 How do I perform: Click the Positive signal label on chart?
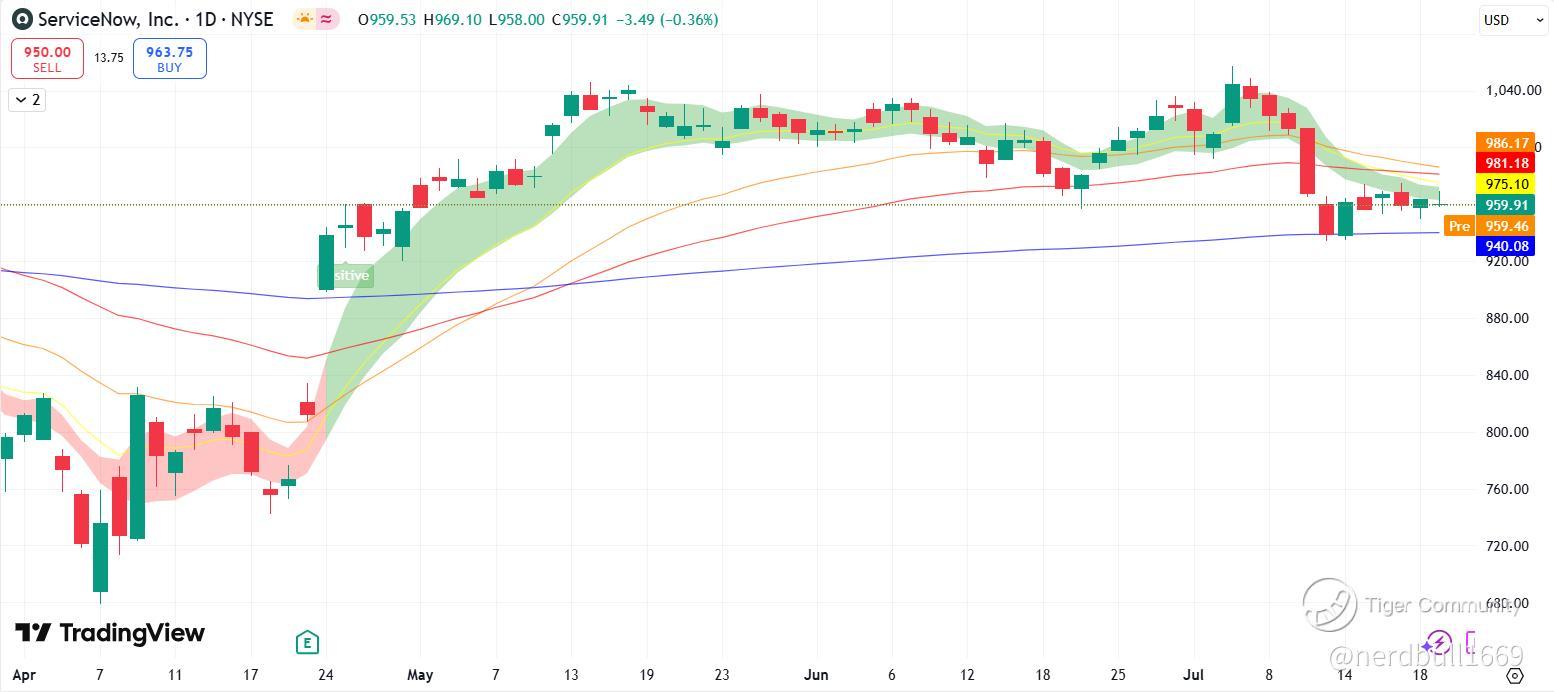pyautogui.click(x=347, y=275)
